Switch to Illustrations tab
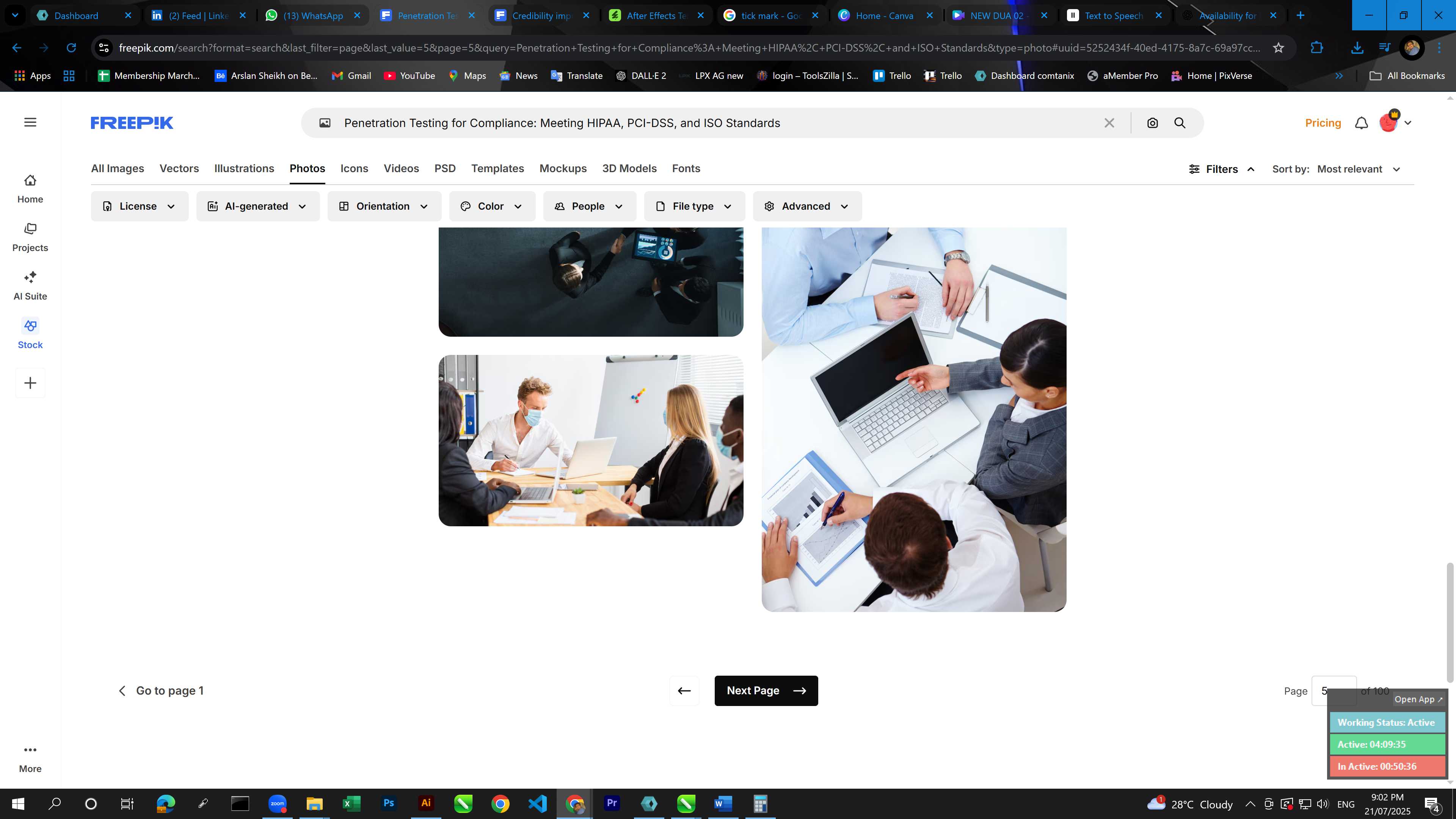Screen dimensions: 1456x819 click(x=244, y=168)
